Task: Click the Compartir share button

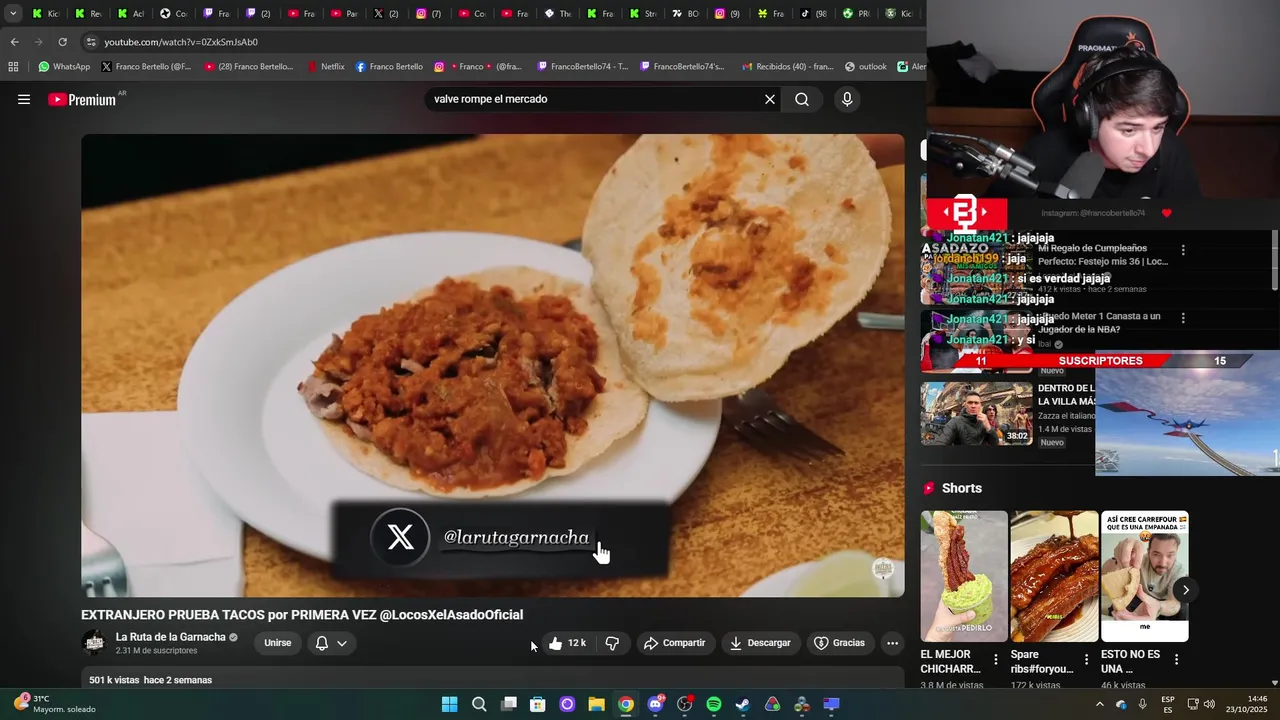Action: pyautogui.click(x=675, y=643)
